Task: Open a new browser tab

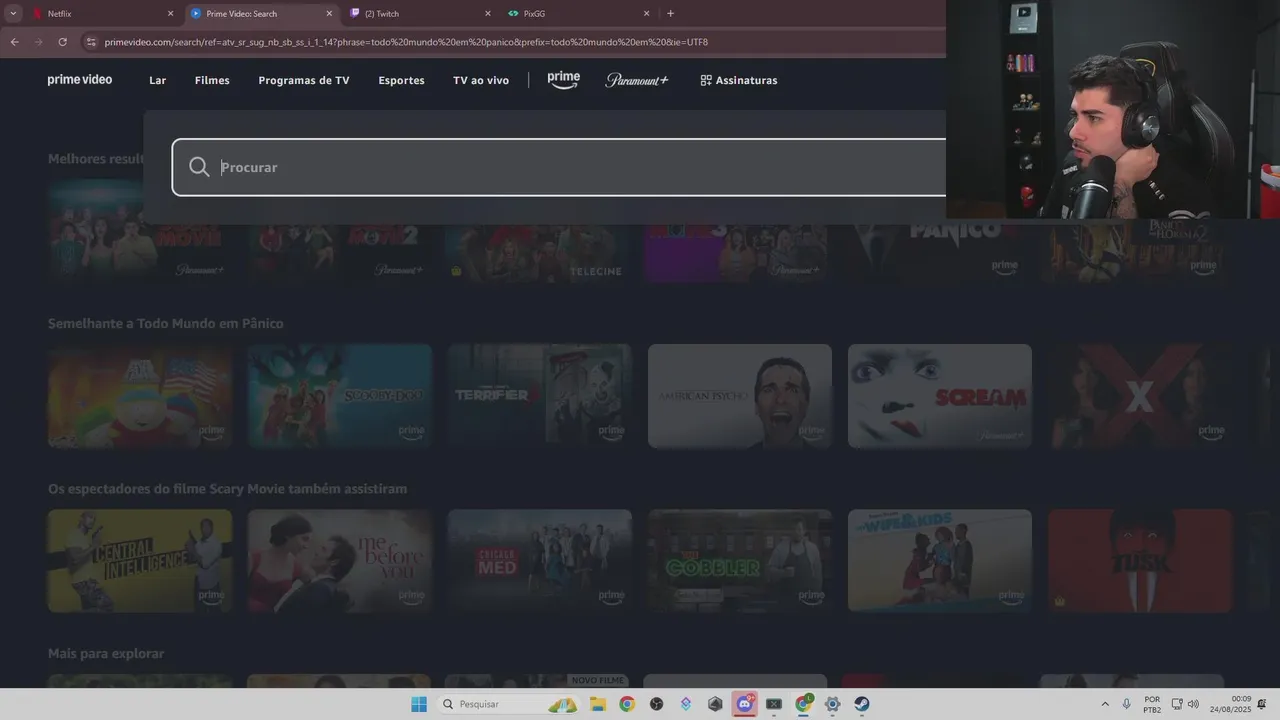Action: pos(670,14)
